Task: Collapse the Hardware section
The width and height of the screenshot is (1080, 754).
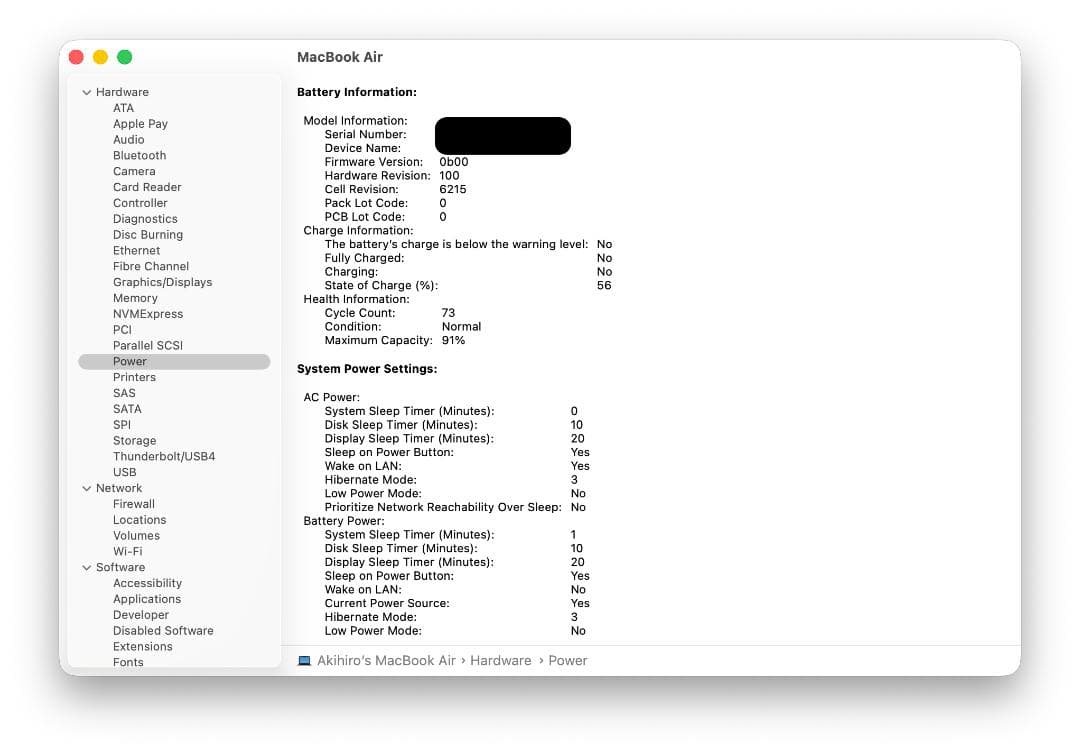Action: [87, 91]
